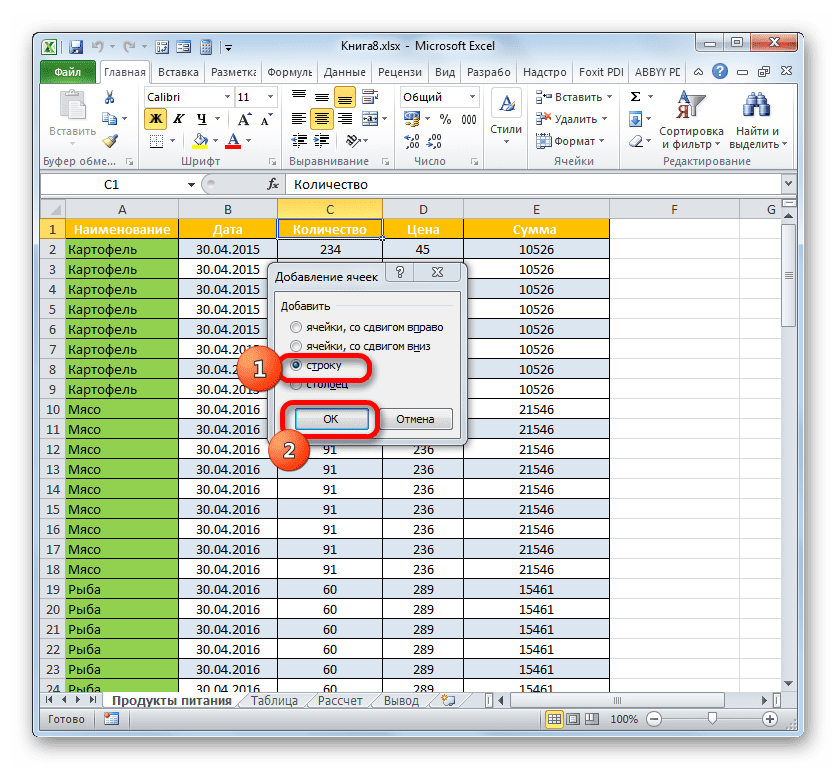Click OK in the Добавление ячеек dialog

[x=331, y=419]
